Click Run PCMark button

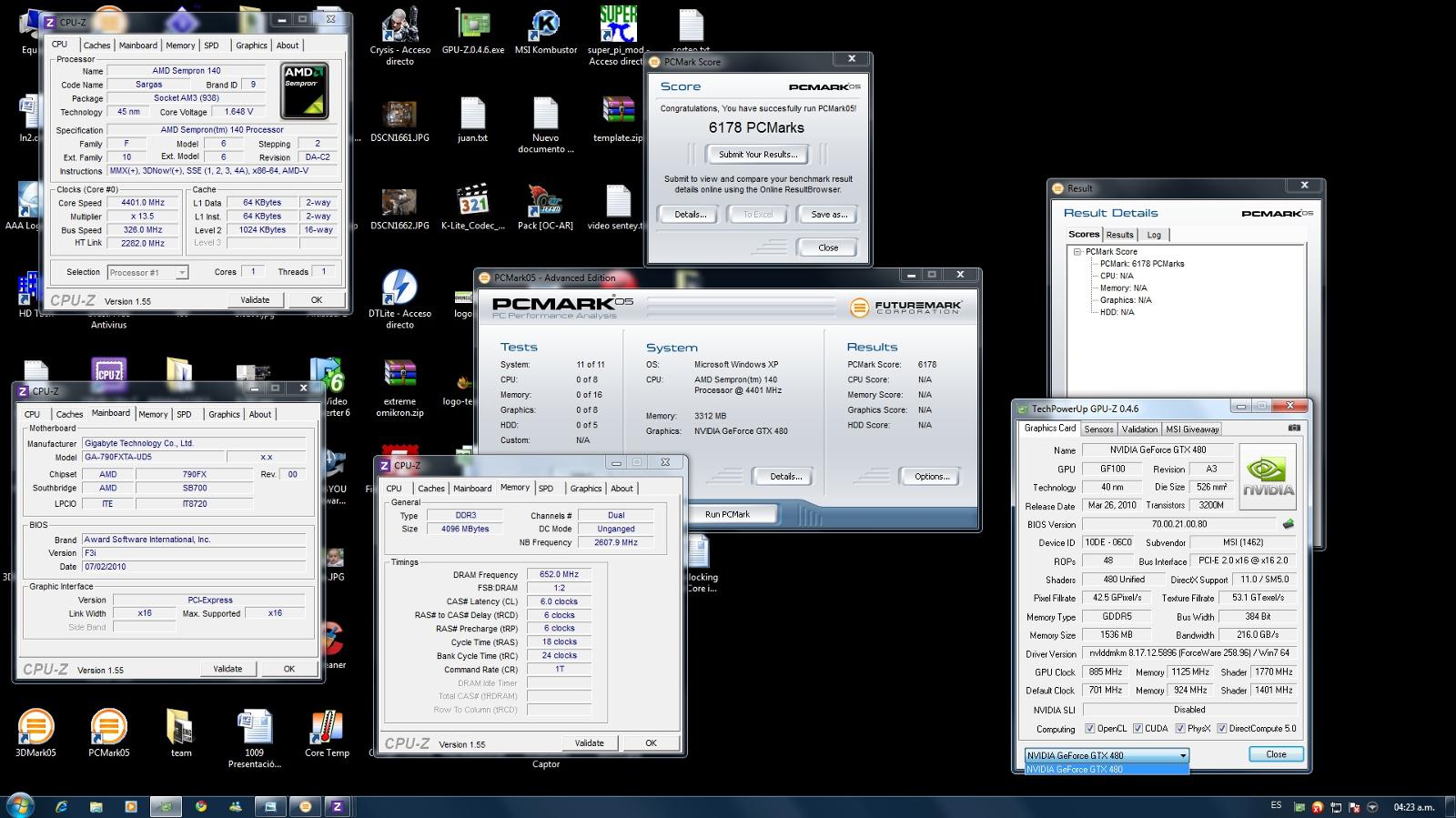728,514
